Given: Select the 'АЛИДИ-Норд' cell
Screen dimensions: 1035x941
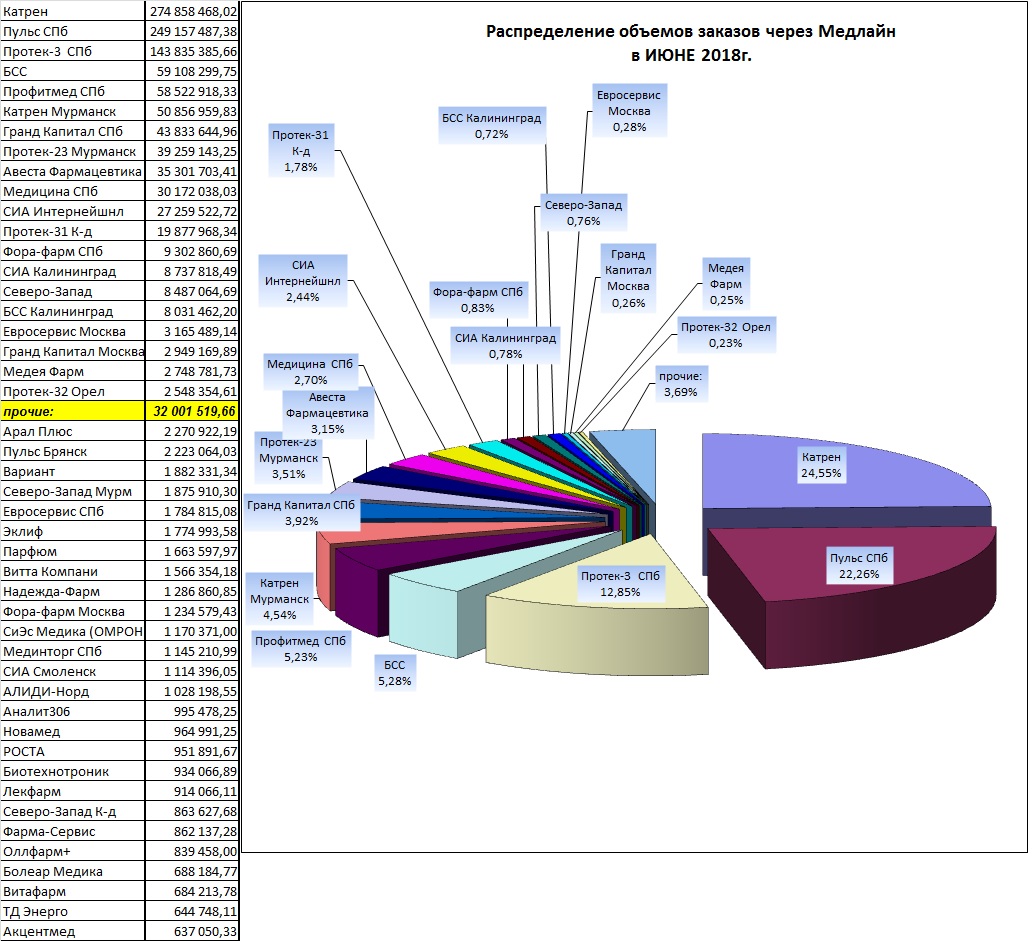Looking at the screenshot, I should [x=73, y=692].
